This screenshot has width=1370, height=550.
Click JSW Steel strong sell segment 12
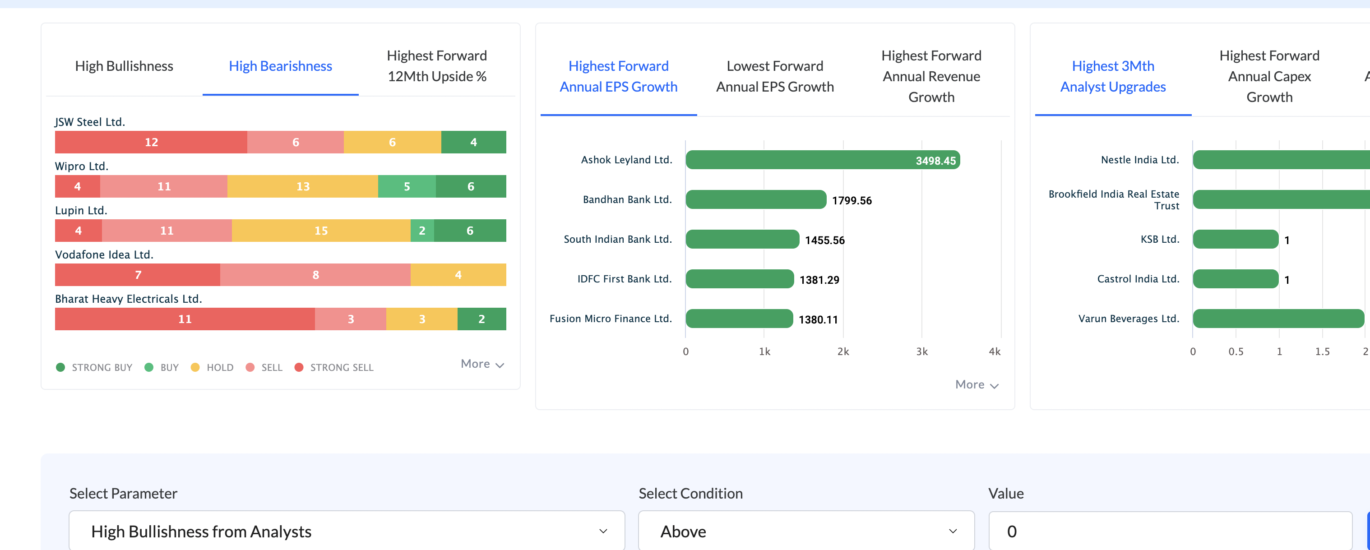point(151,142)
